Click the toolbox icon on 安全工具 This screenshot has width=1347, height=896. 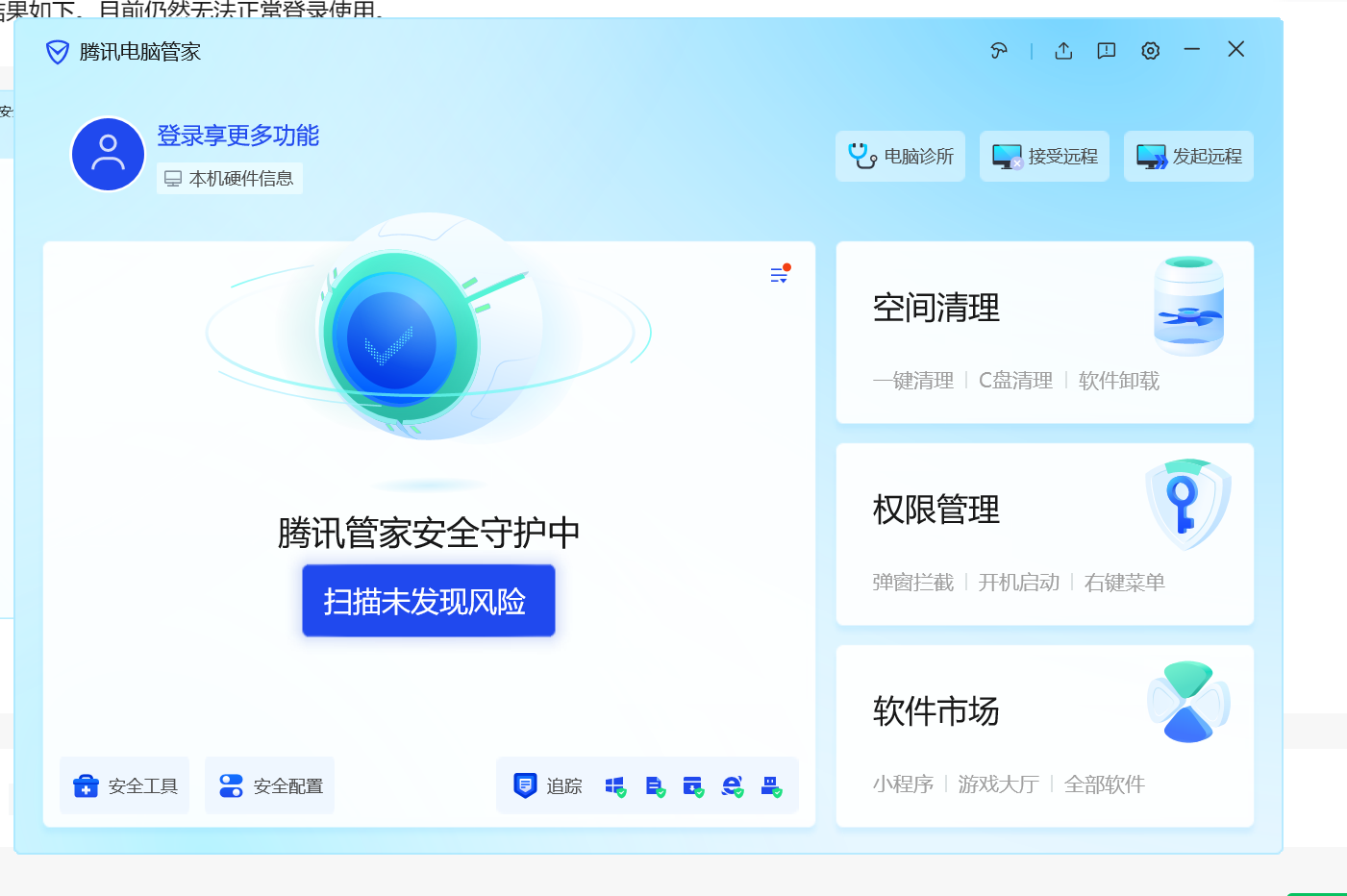(86, 785)
